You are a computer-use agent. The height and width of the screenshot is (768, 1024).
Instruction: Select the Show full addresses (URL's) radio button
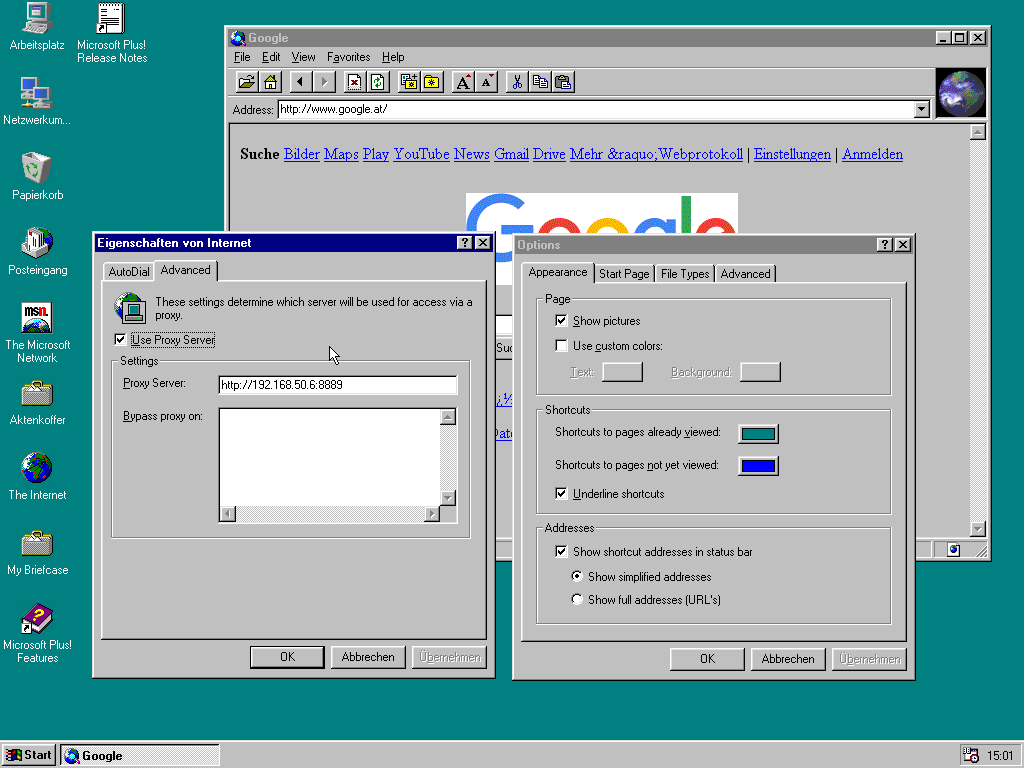click(x=577, y=599)
